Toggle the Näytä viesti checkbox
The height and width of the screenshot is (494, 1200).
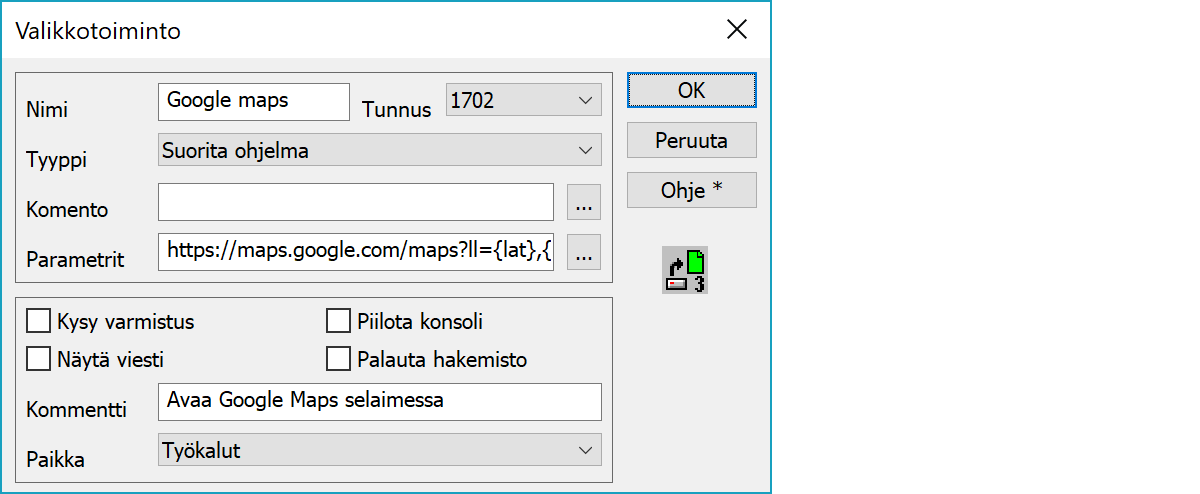[38, 358]
